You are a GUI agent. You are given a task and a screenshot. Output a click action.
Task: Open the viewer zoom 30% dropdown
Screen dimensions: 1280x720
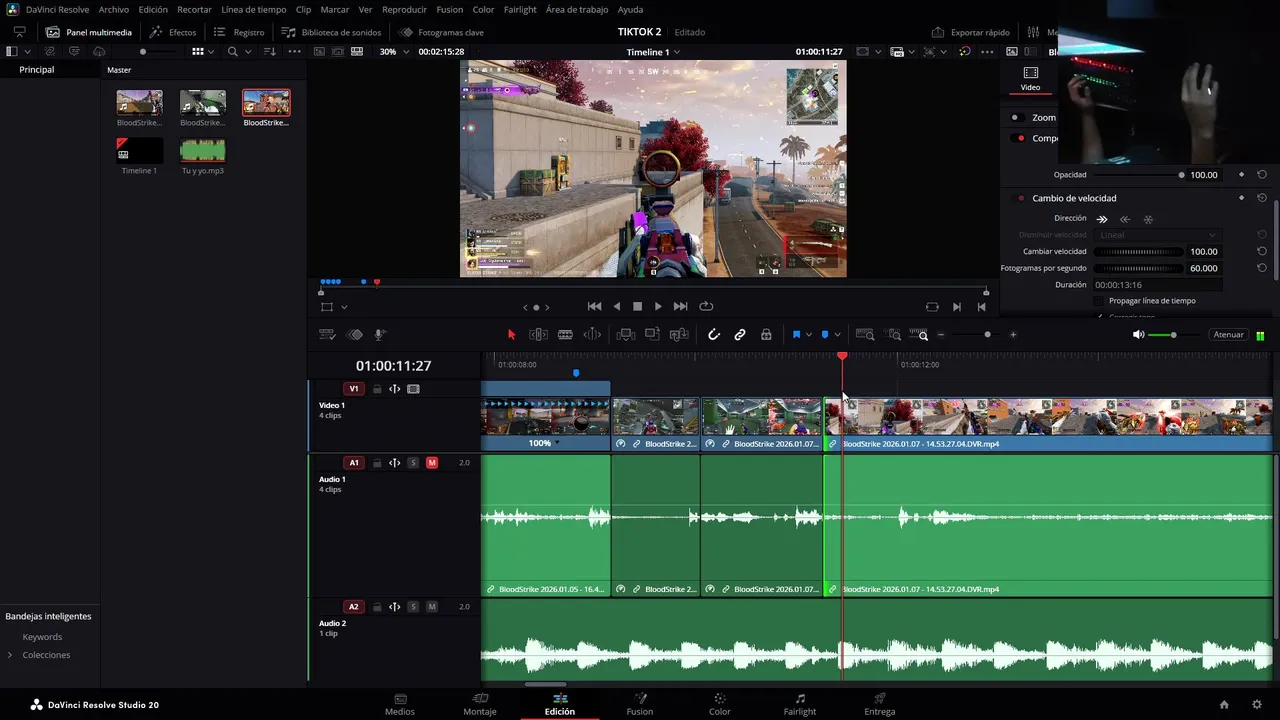(391, 51)
